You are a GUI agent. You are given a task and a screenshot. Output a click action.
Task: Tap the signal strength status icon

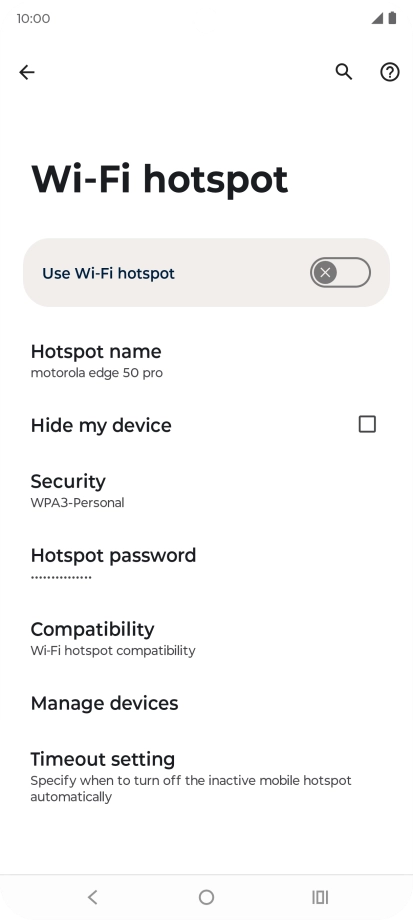[377, 18]
